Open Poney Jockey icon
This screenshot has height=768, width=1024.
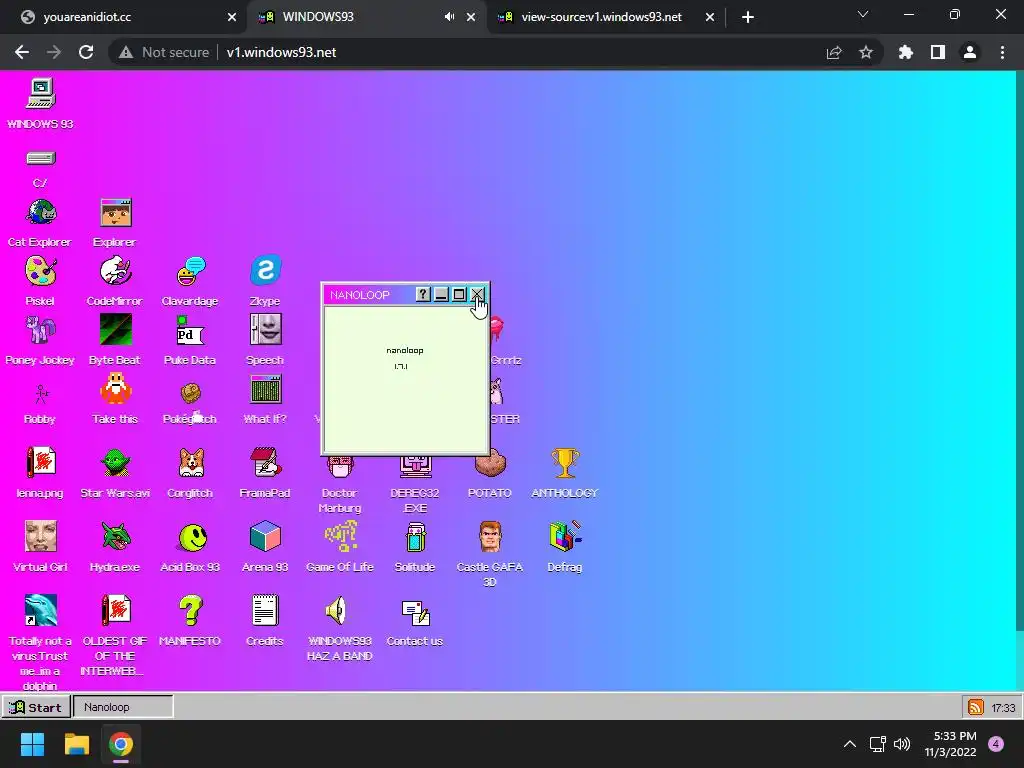click(x=40, y=330)
